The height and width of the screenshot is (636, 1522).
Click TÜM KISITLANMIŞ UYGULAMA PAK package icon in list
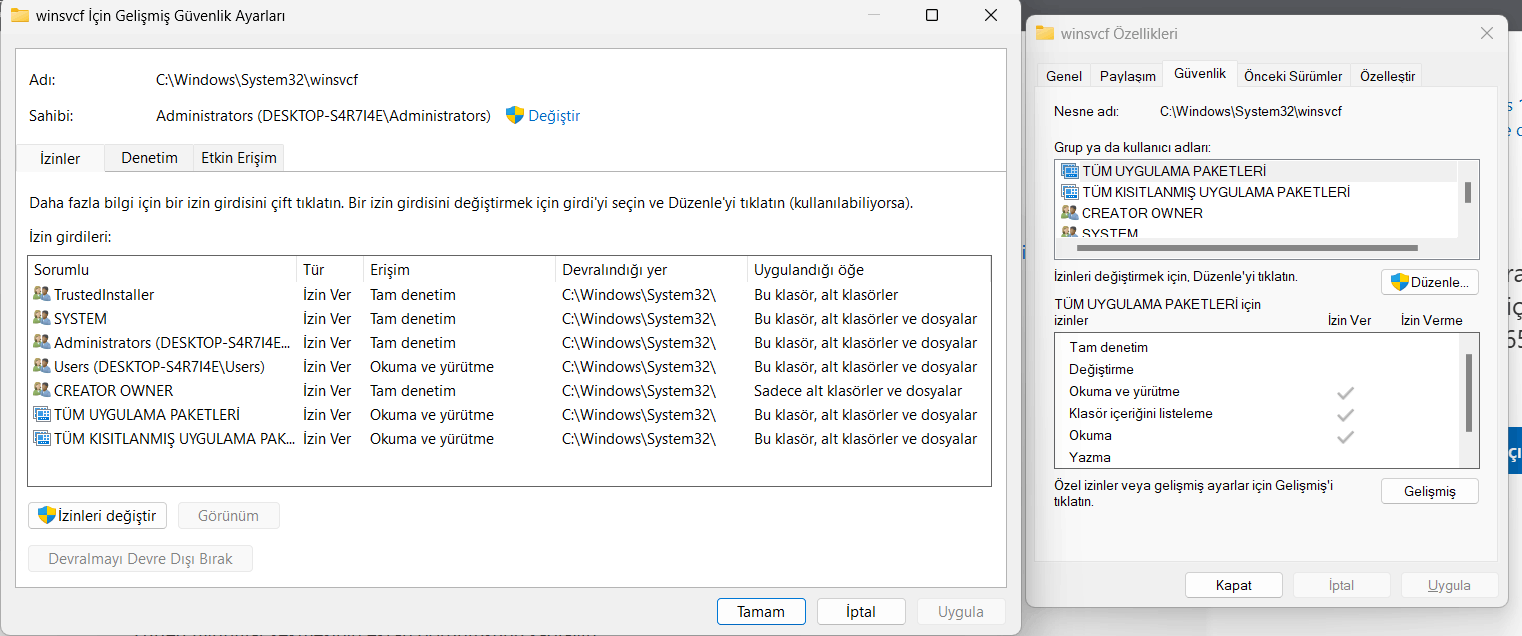[42, 439]
